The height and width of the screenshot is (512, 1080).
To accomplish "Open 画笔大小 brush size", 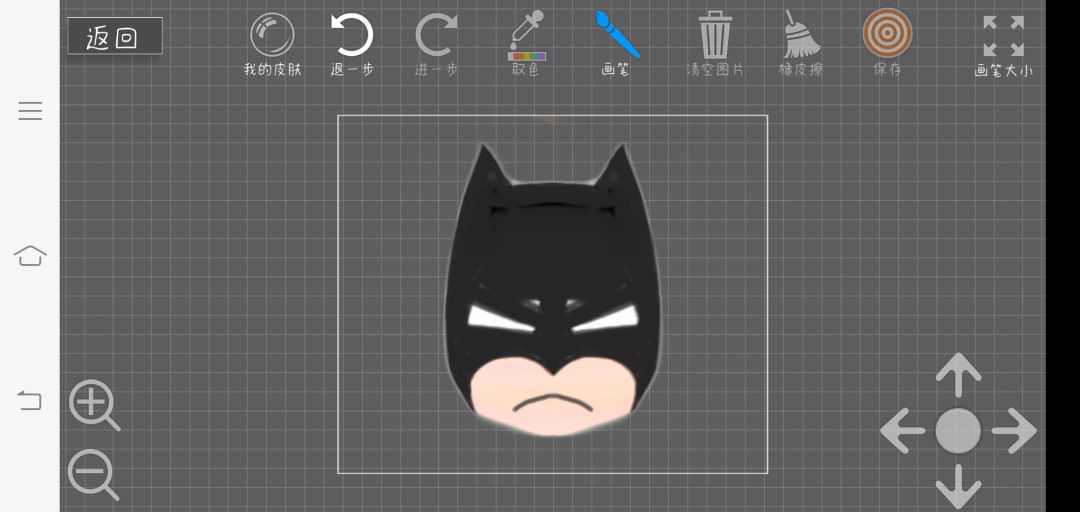I will tap(1004, 45).
